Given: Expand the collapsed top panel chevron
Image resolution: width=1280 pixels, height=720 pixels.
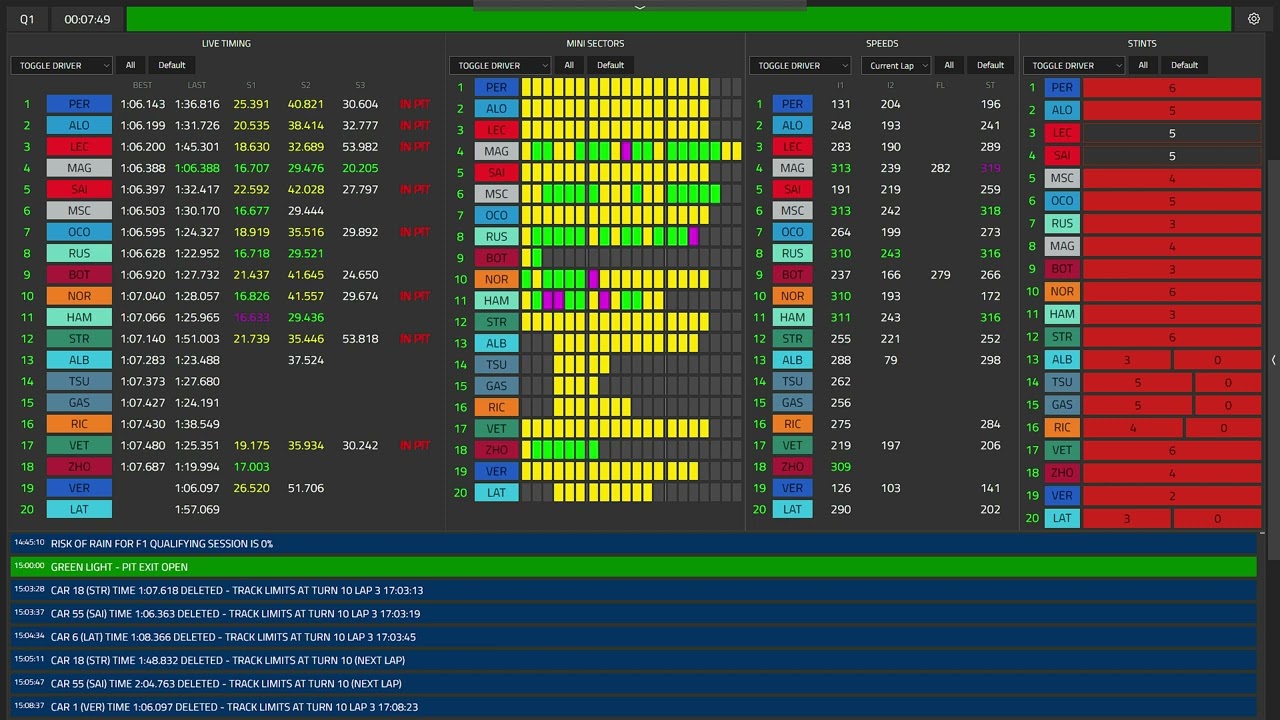Looking at the screenshot, I should (640, 6).
